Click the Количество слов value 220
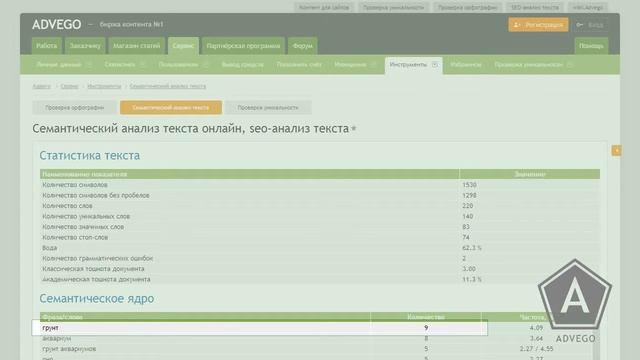Viewport: 640px width, 360px height. click(468, 206)
